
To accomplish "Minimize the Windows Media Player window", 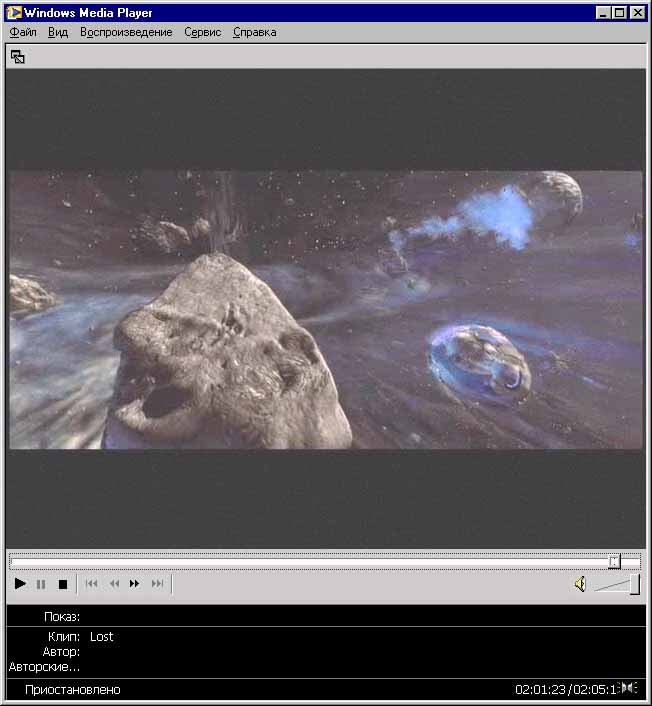I will pos(602,13).
